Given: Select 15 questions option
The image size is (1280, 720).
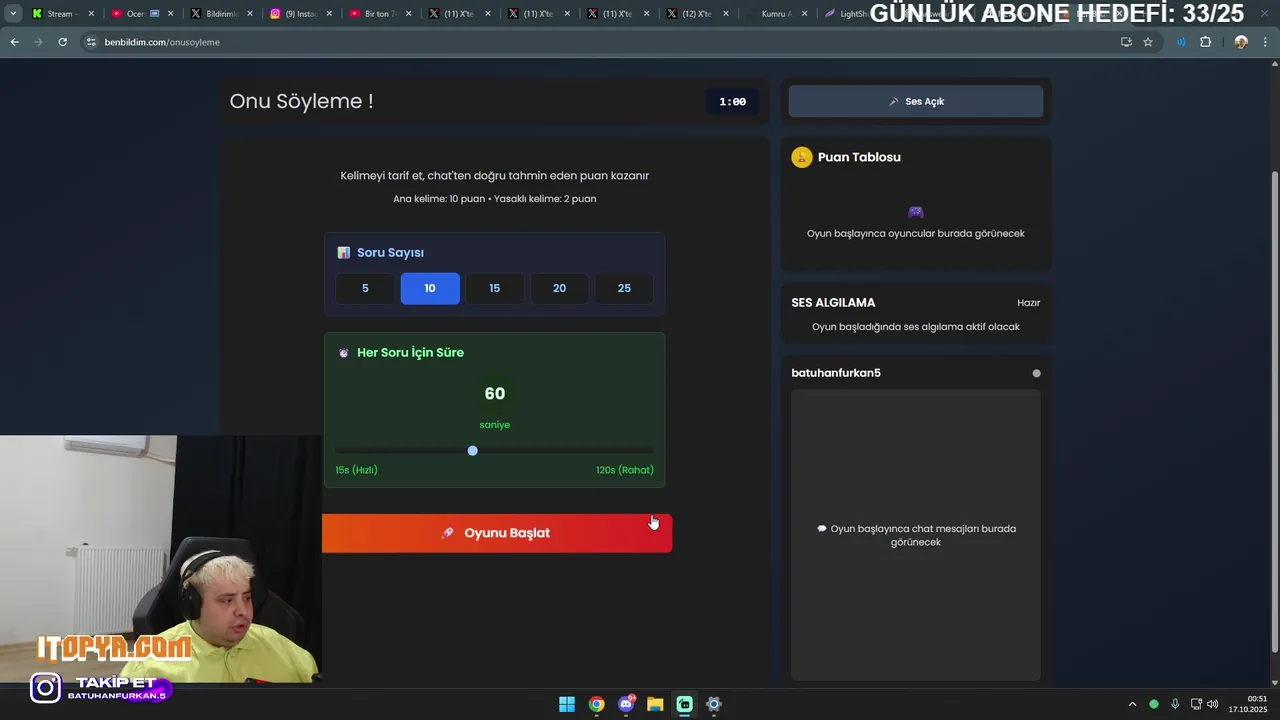Looking at the screenshot, I should [494, 288].
